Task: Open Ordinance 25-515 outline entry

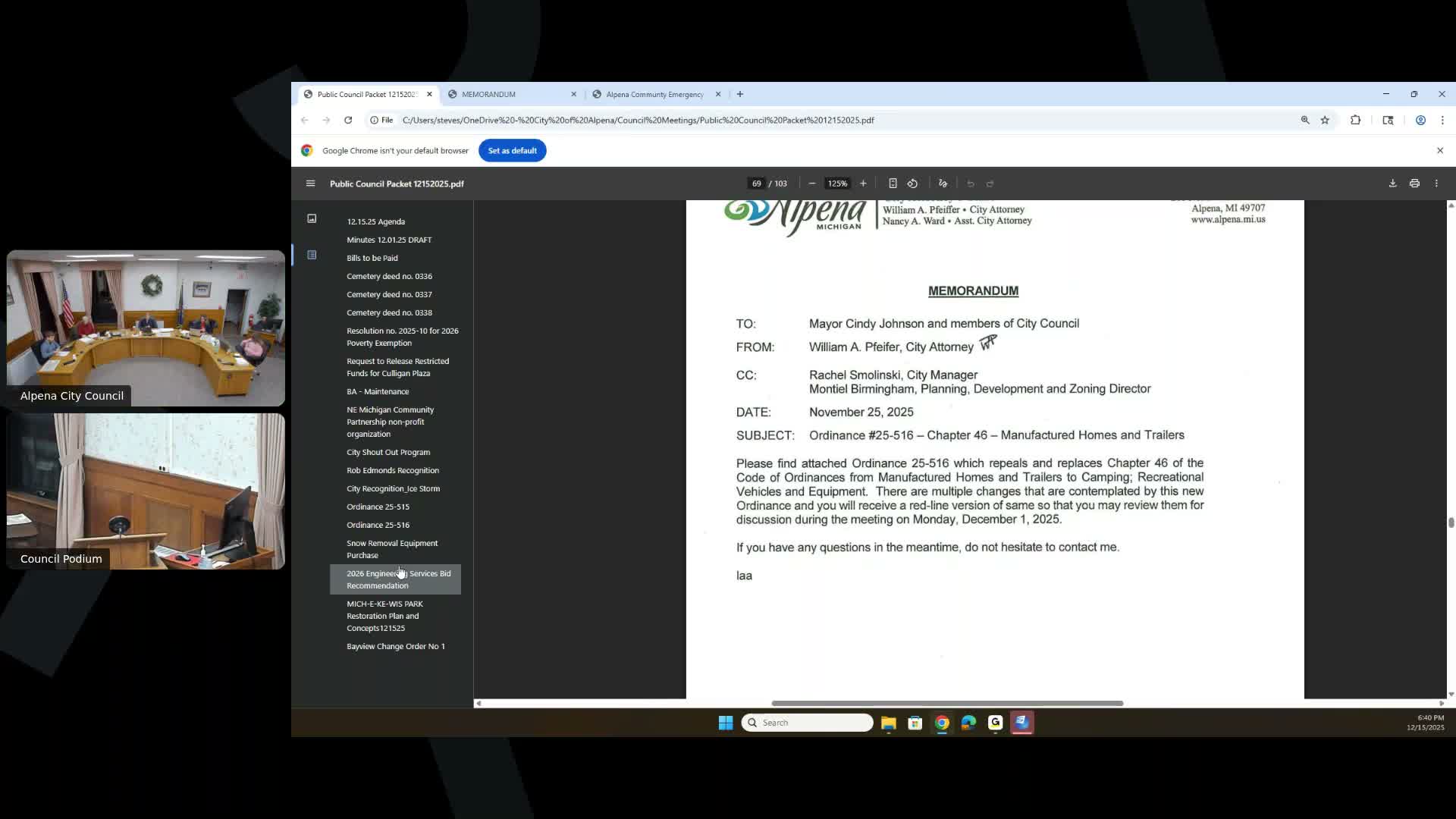Action: (x=378, y=507)
